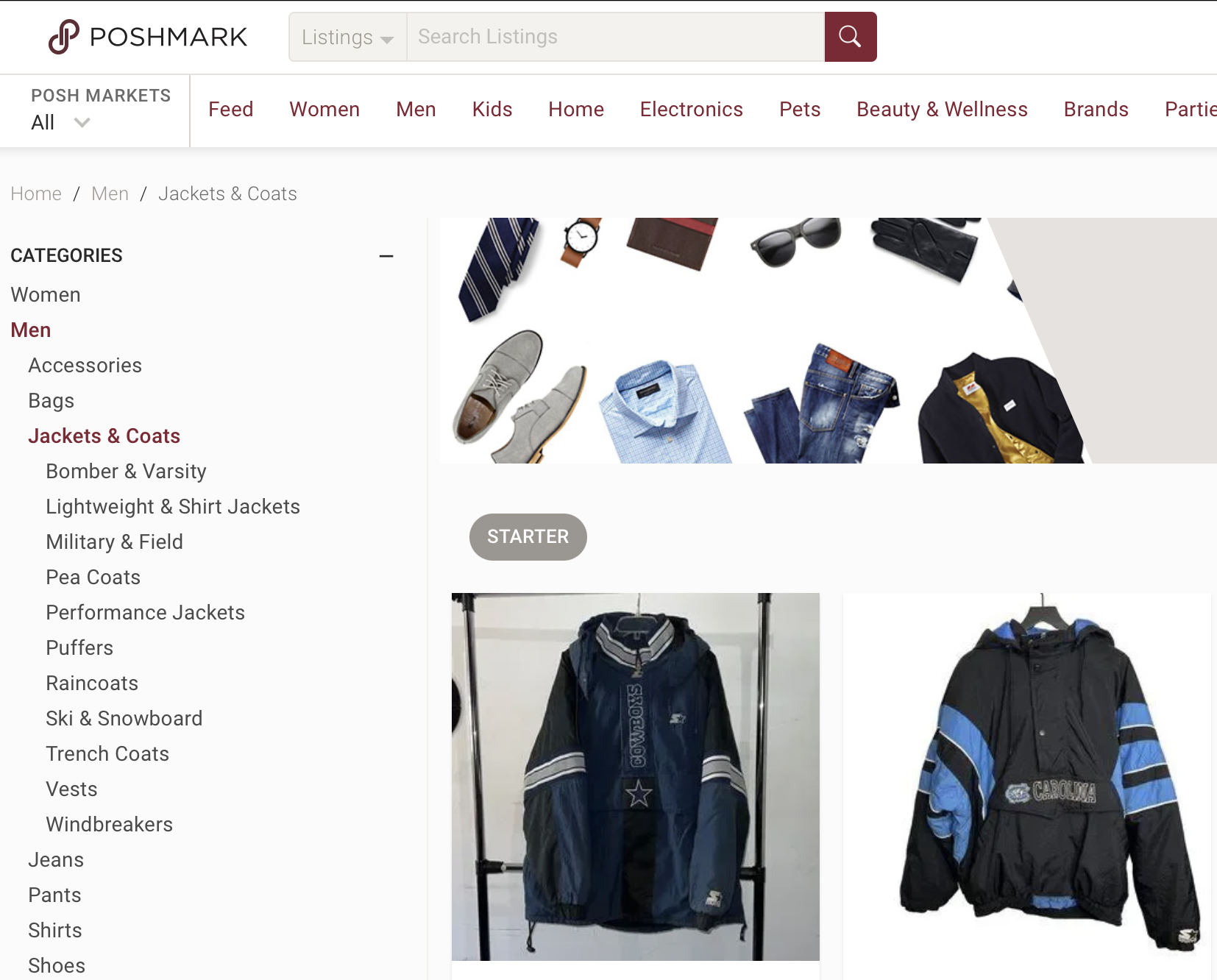This screenshot has height=980, width=1217.
Task: Choose Women in the categories list
Action: [46, 295]
